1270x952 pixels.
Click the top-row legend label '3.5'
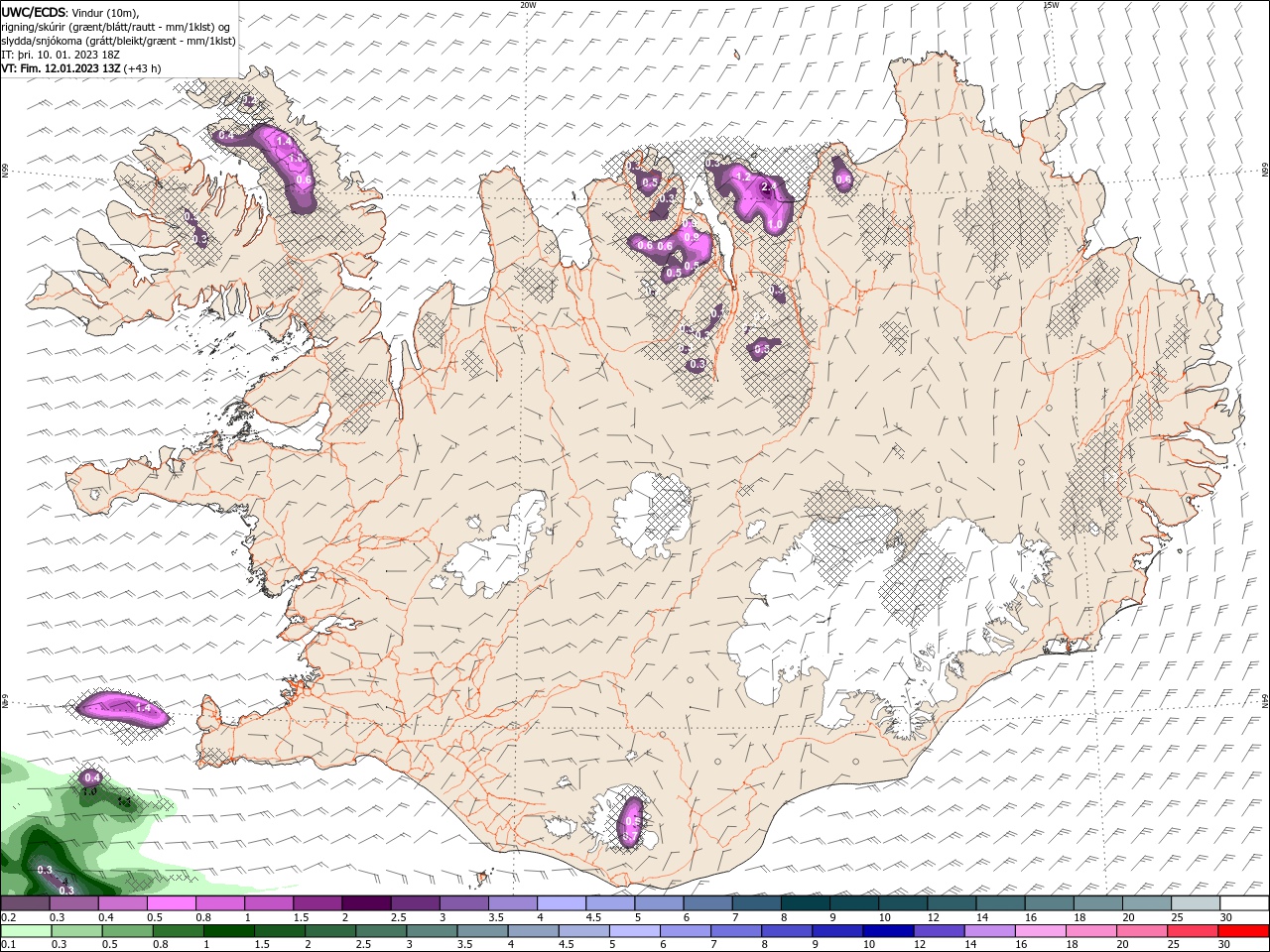click(496, 917)
